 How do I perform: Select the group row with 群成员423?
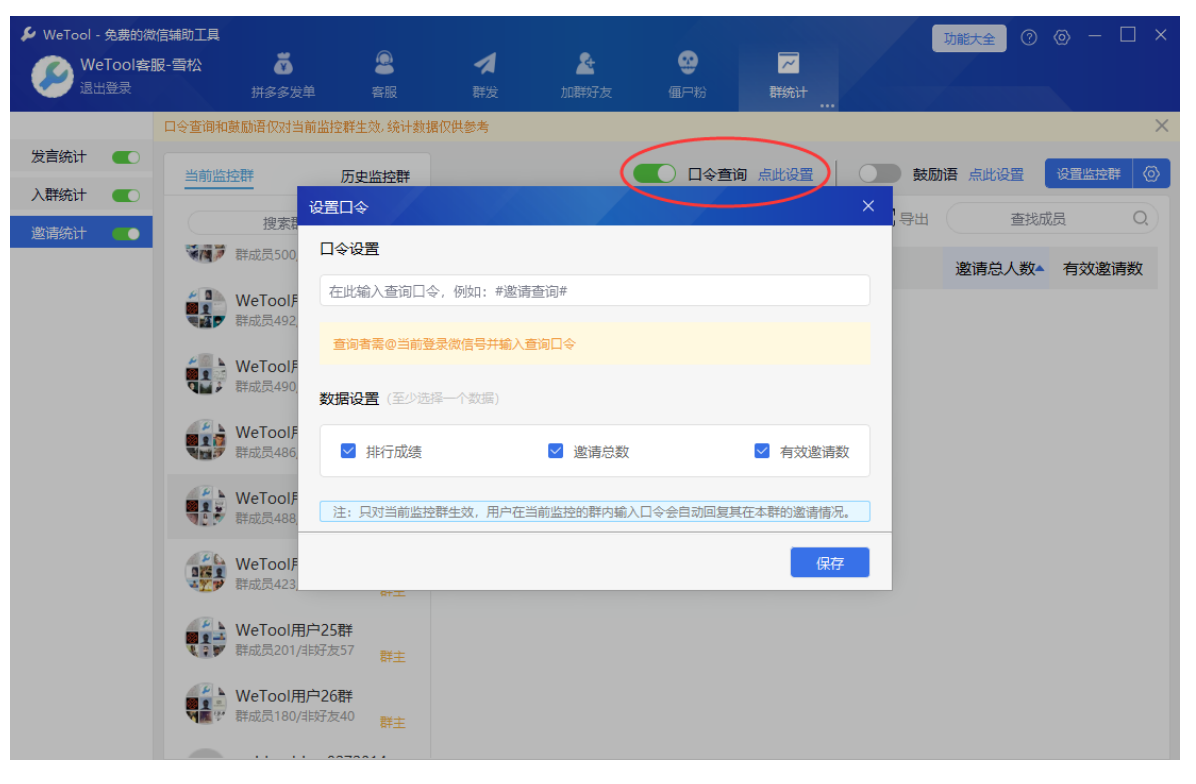[233, 572]
